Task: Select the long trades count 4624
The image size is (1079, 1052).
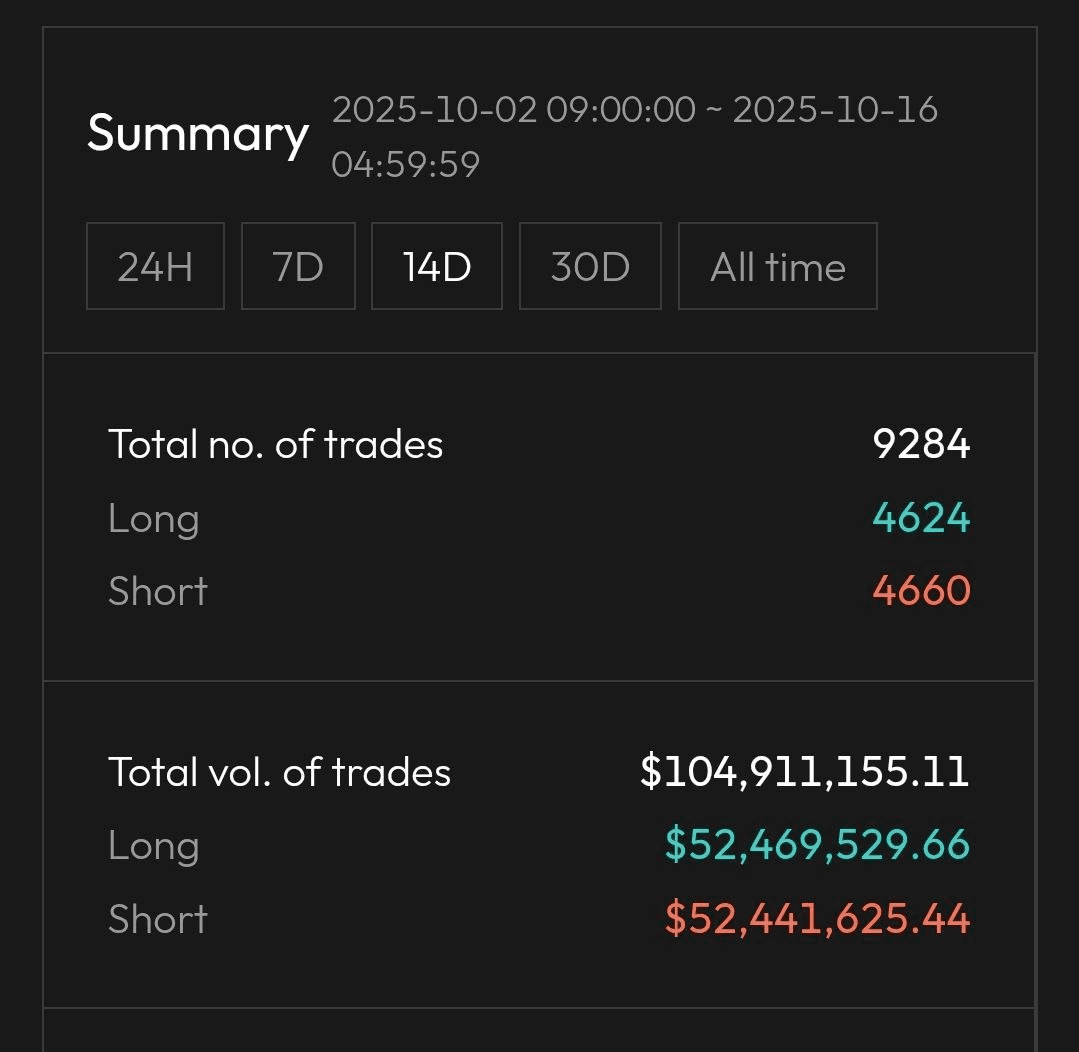Action: 921,518
